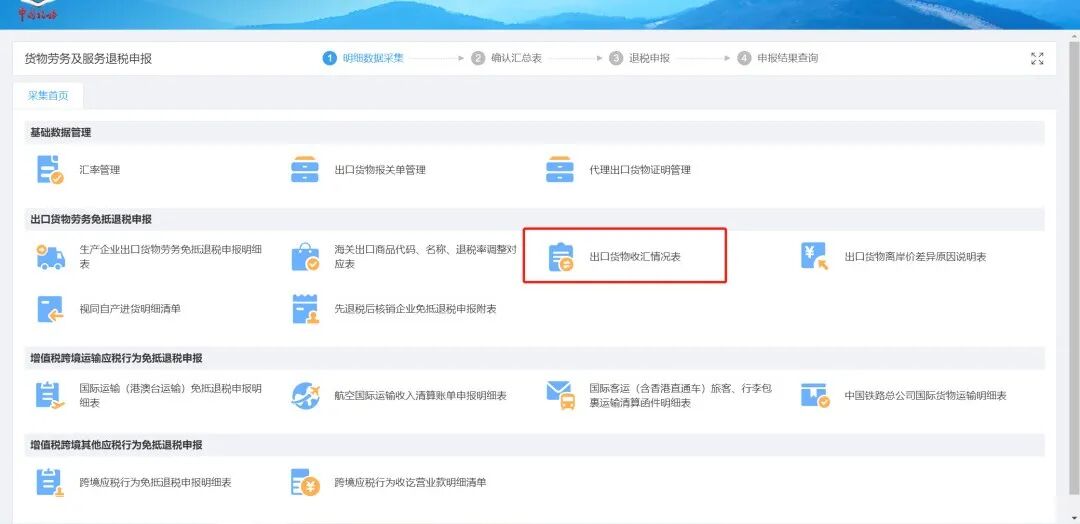Open the 国际运输（港澳台运输） clipboard icon
The width and height of the screenshot is (1080, 524).
point(50,395)
